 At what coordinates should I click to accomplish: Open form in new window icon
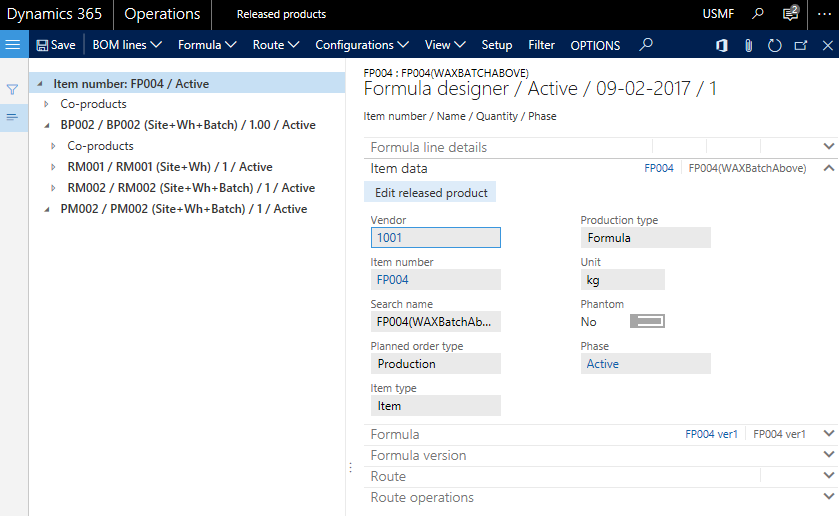pyautogui.click(x=801, y=45)
